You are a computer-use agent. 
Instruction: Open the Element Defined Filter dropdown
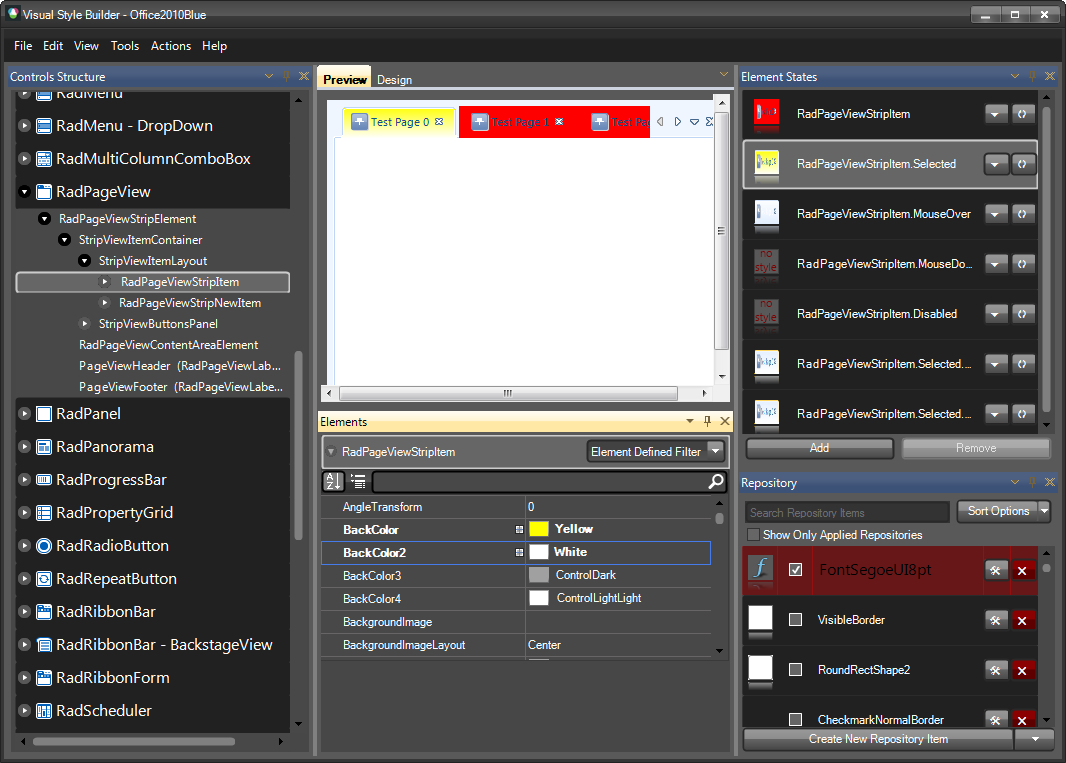(715, 451)
